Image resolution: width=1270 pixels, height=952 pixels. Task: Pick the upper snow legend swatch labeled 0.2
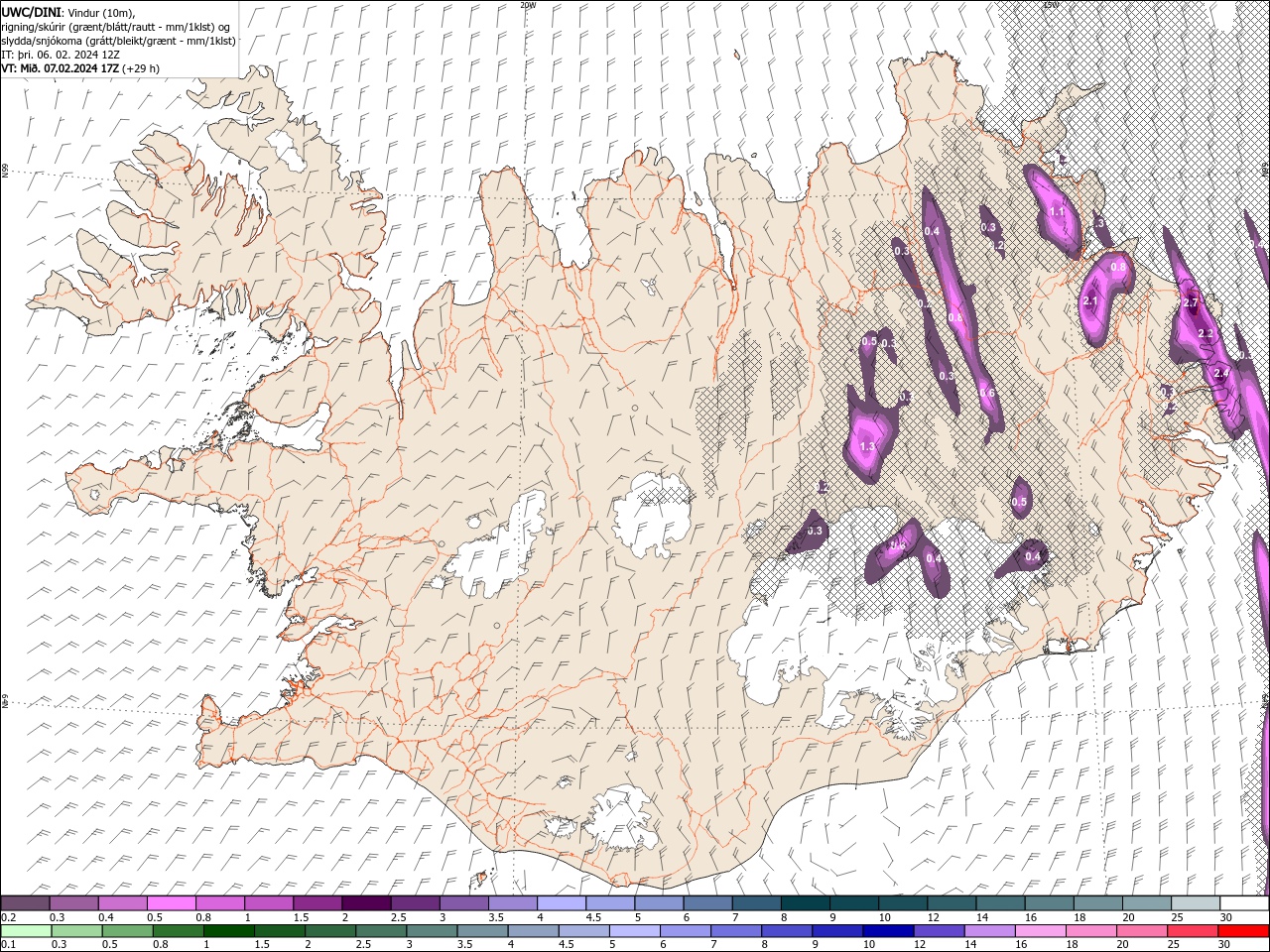tap(26, 903)
